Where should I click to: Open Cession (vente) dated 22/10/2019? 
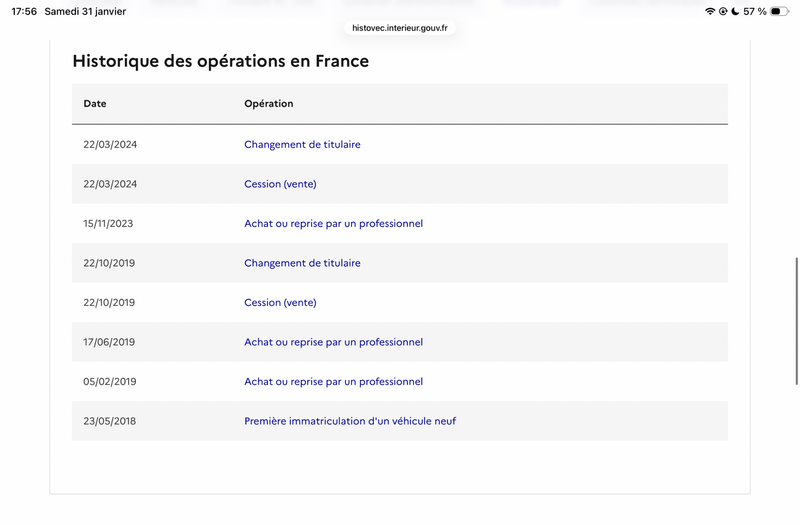280,302
